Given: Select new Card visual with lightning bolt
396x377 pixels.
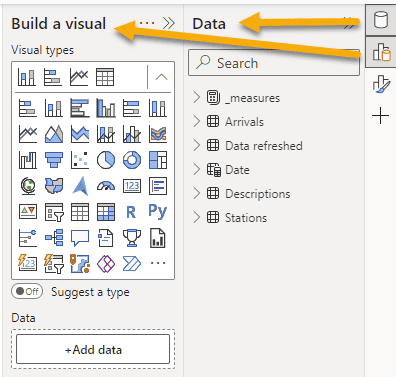Looking at the screenshot, I should [27, 263].
